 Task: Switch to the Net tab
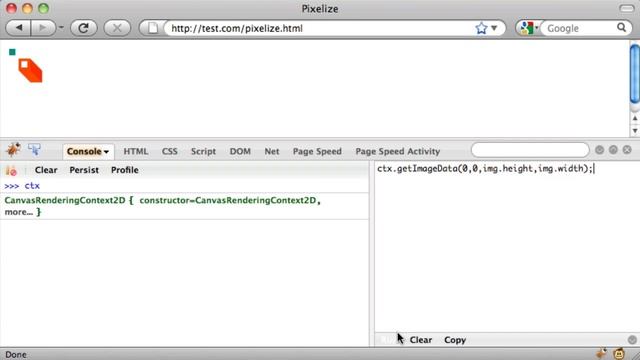(272, 151)
